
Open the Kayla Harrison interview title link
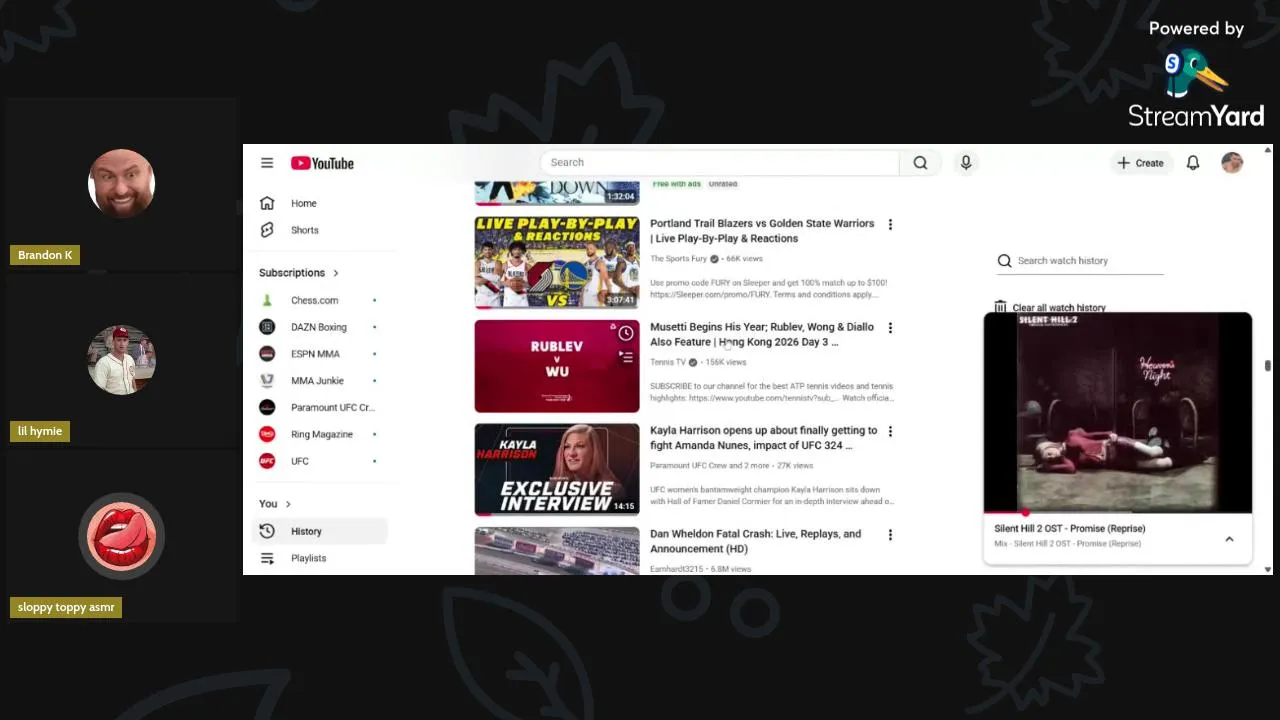pyautogui.click(x=764, y=438)
